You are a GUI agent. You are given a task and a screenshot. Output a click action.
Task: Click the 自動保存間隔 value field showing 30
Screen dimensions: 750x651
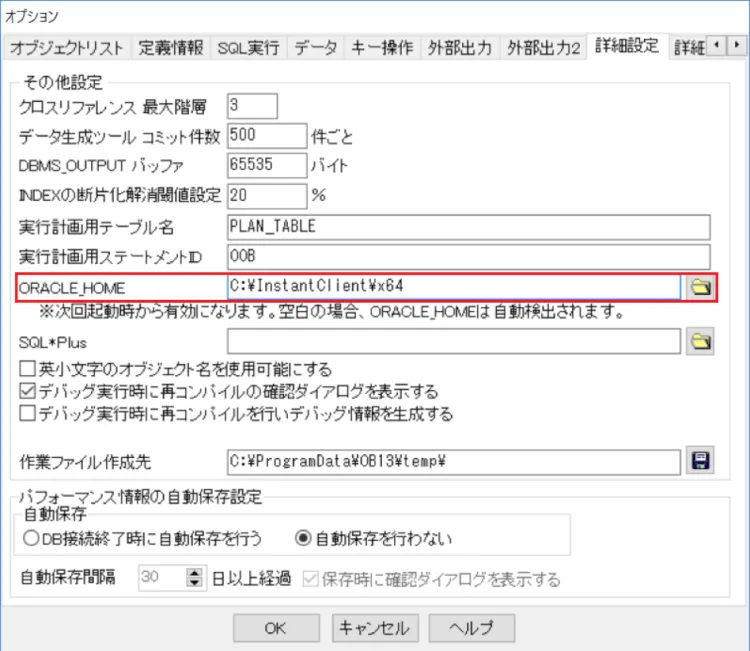click(x=162, y=578)
